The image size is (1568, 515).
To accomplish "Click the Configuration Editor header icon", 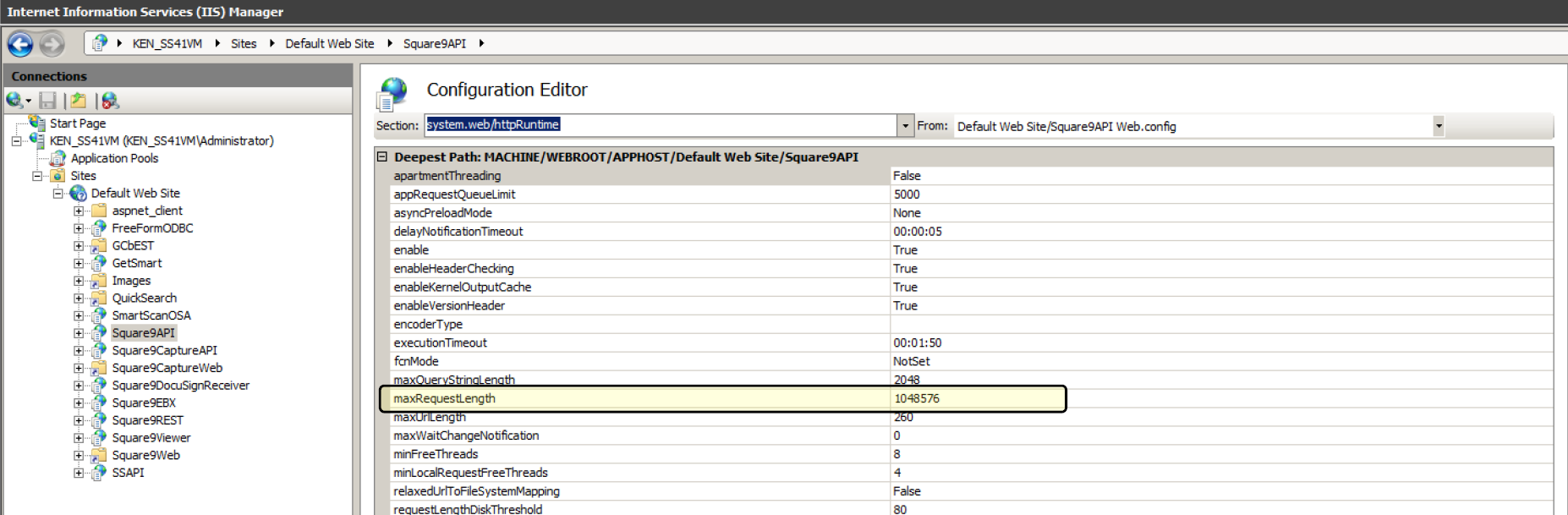I will pos(392,94).
